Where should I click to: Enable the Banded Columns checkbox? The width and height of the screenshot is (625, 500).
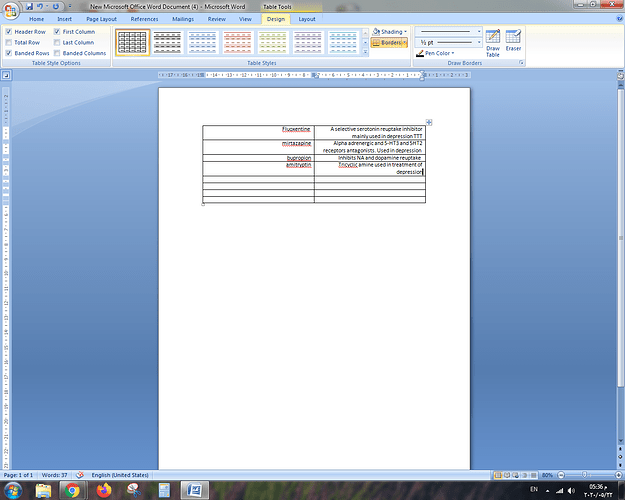pyautogui.click(x=57, y=53)
